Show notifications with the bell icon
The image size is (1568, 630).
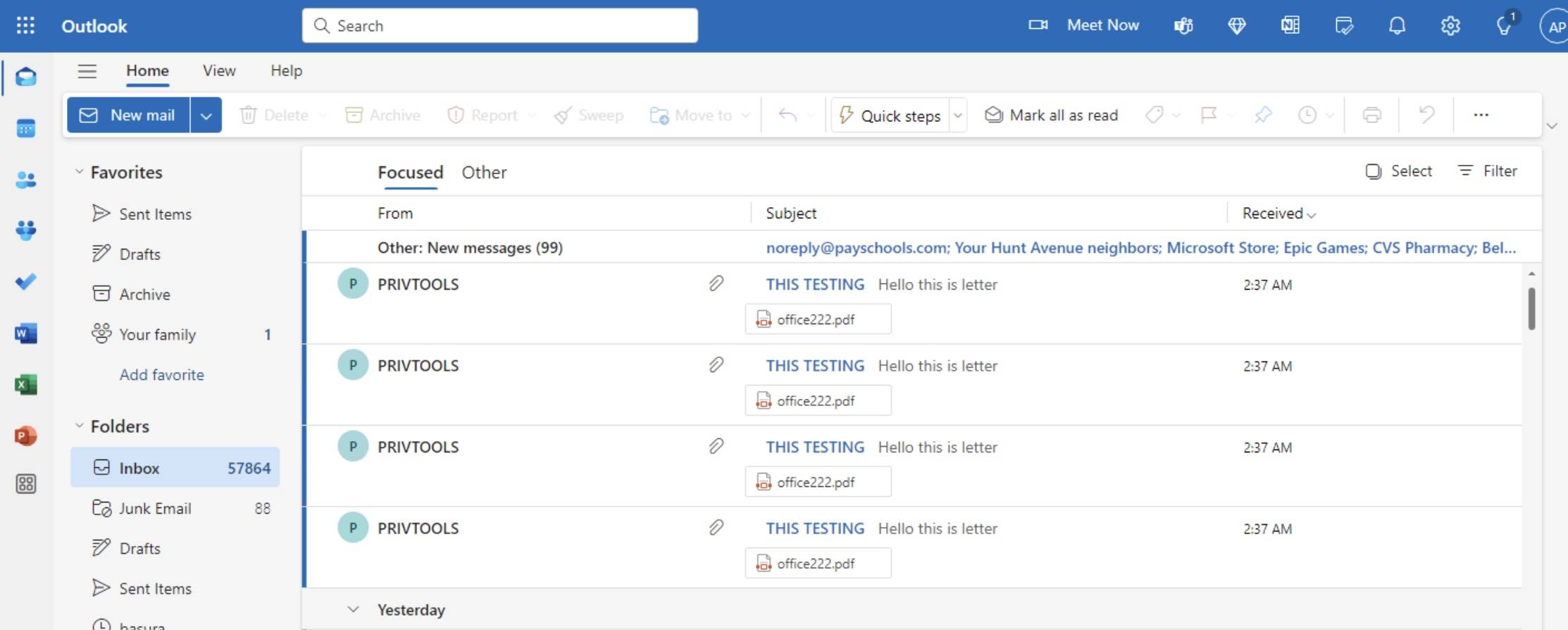[1396, 26]
